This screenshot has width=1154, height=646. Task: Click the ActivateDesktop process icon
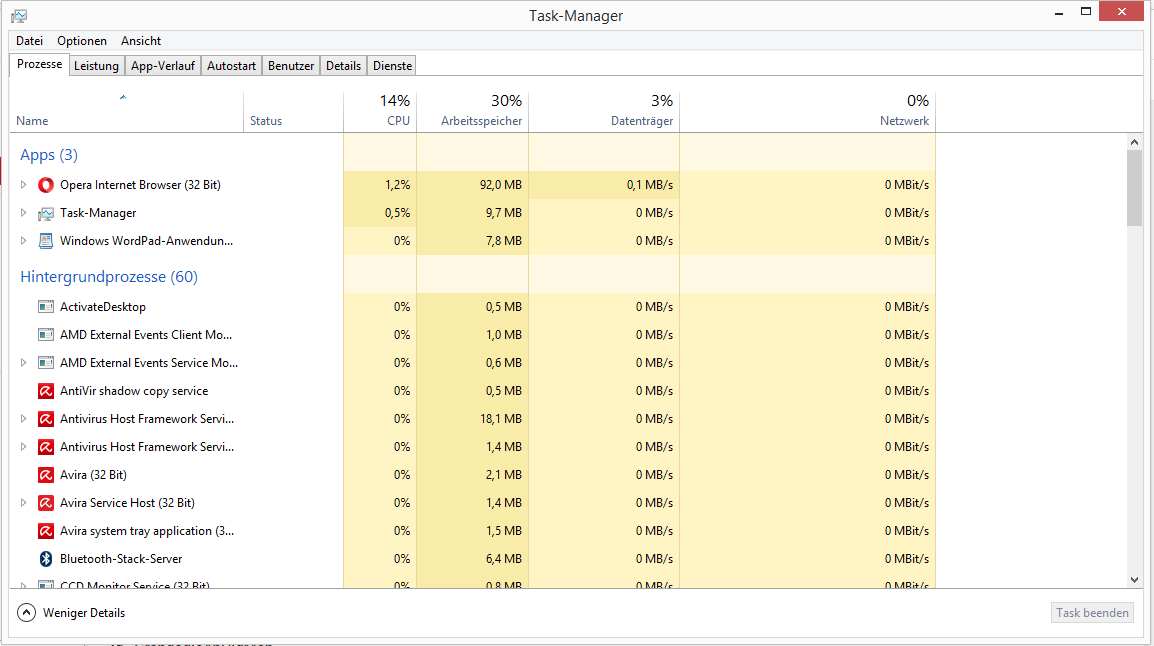(46, 307)
